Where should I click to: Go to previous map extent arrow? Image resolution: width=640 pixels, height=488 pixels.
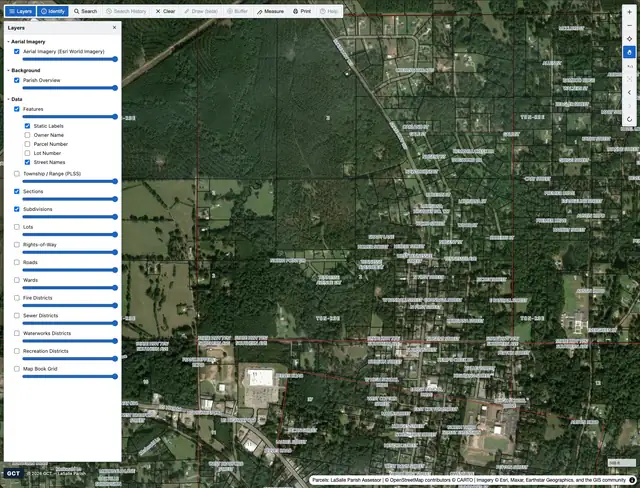coord(629,93)
